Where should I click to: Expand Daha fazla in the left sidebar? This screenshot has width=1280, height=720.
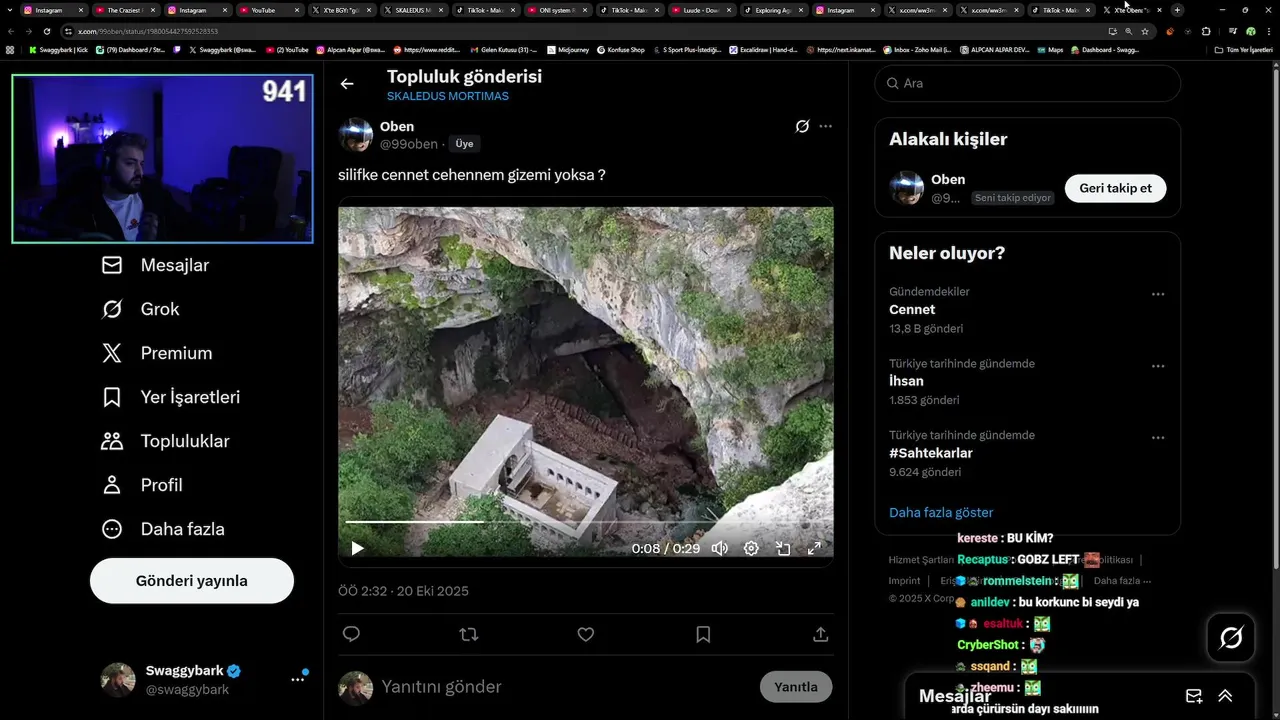click(x=162, y=529)
